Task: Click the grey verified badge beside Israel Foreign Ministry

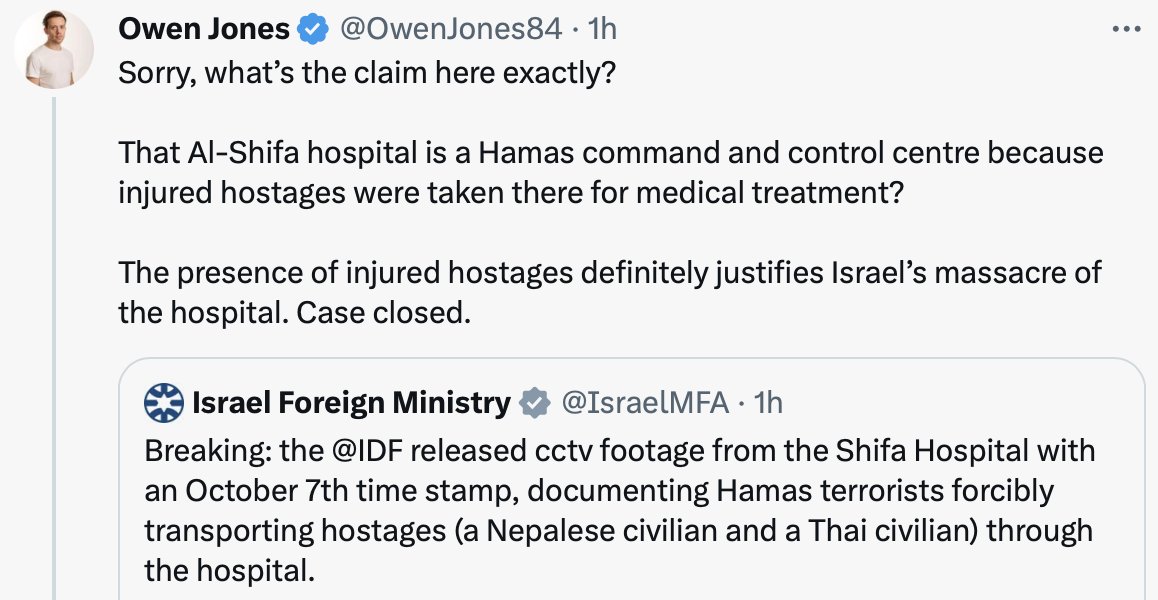Action: (535, 403)
